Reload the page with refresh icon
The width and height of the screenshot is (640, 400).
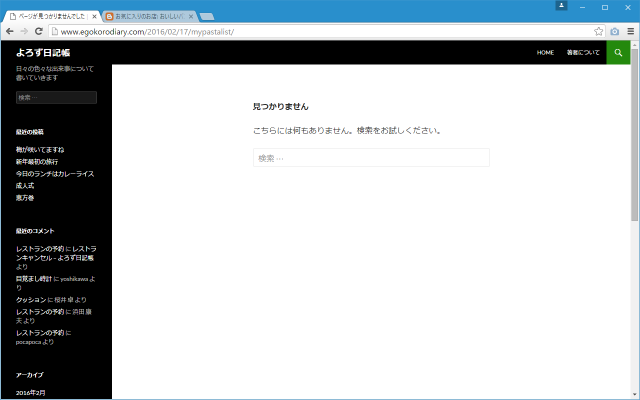point(43,32)
